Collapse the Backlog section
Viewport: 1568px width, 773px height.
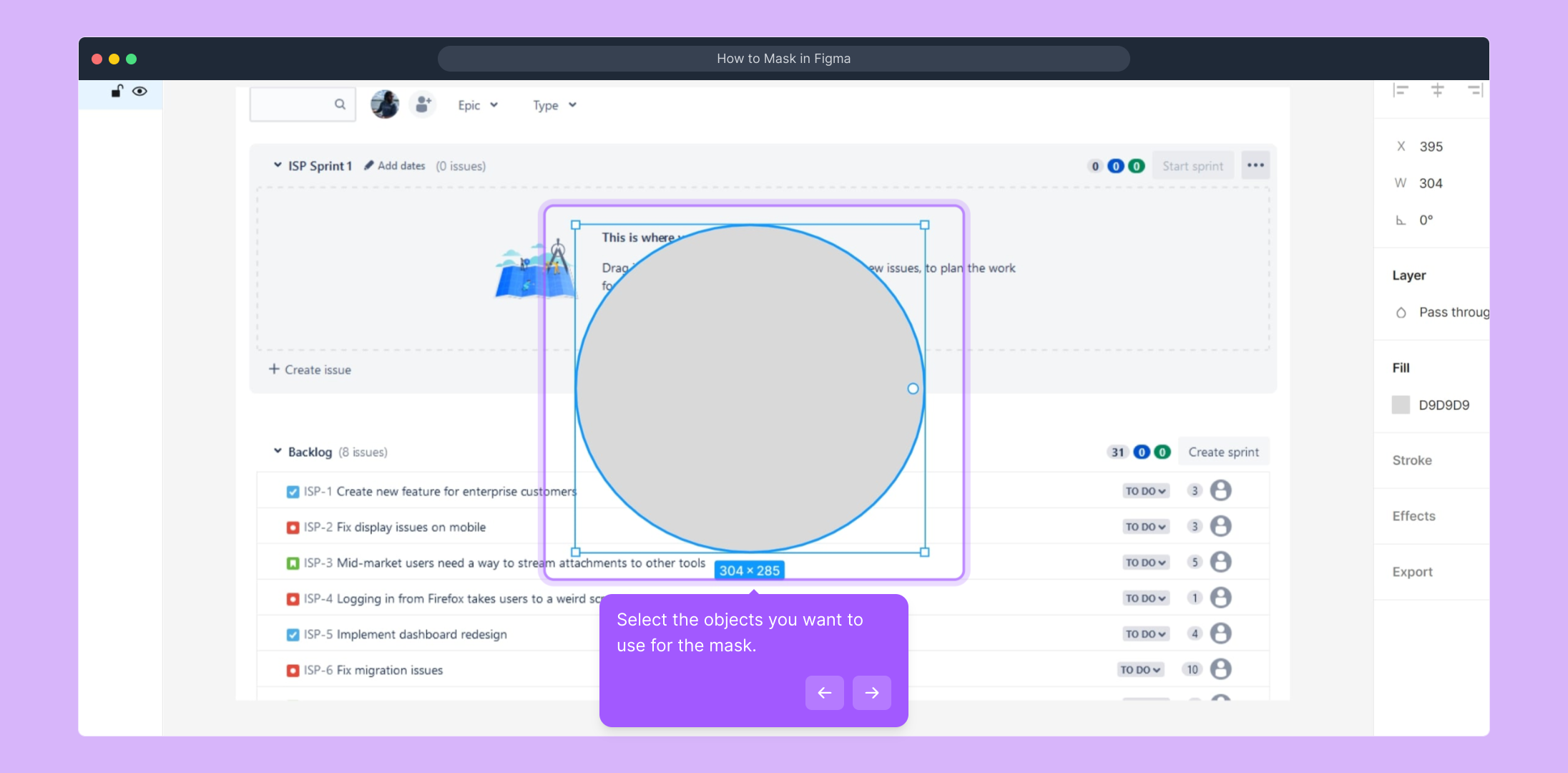(278, 452)
